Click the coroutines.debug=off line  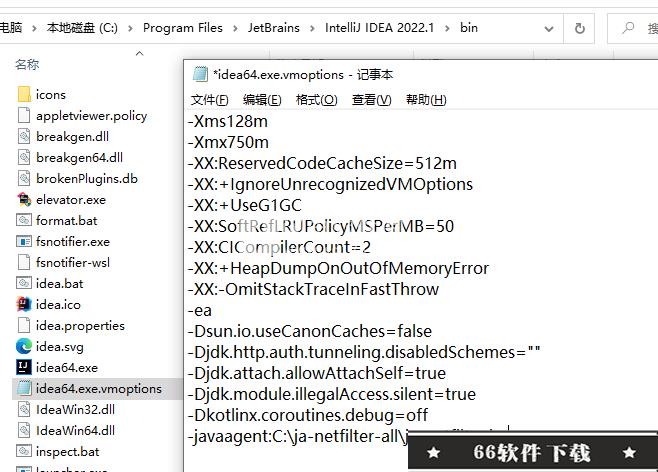[308, 415]
